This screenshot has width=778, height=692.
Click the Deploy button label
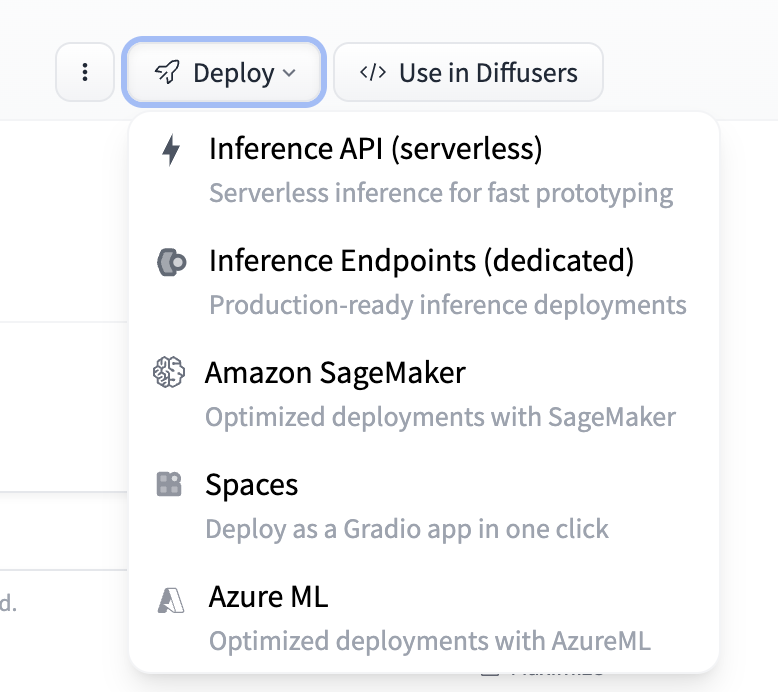[233, 73]
